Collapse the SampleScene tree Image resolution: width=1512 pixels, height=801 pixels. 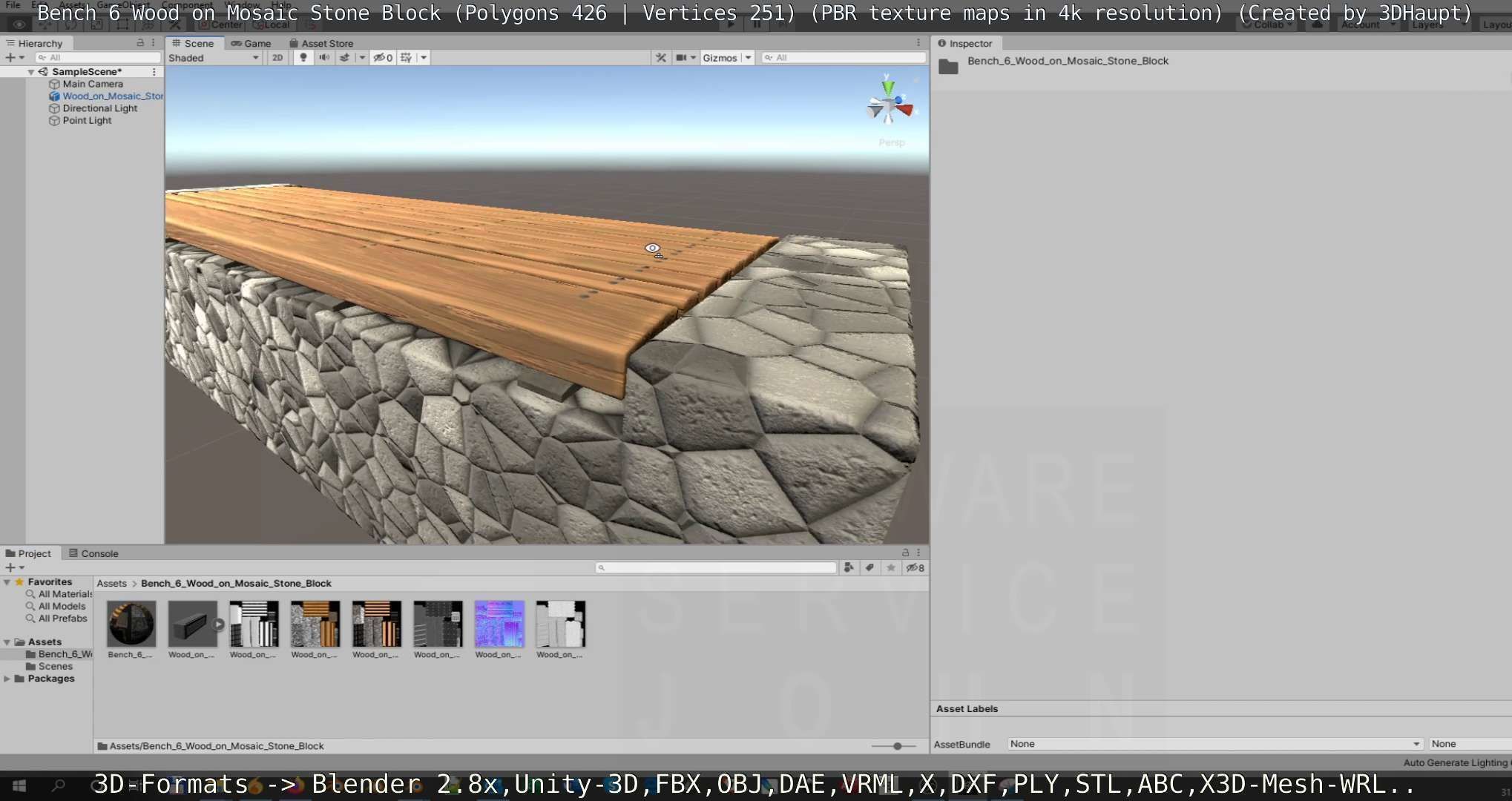[x=31, y=72]
